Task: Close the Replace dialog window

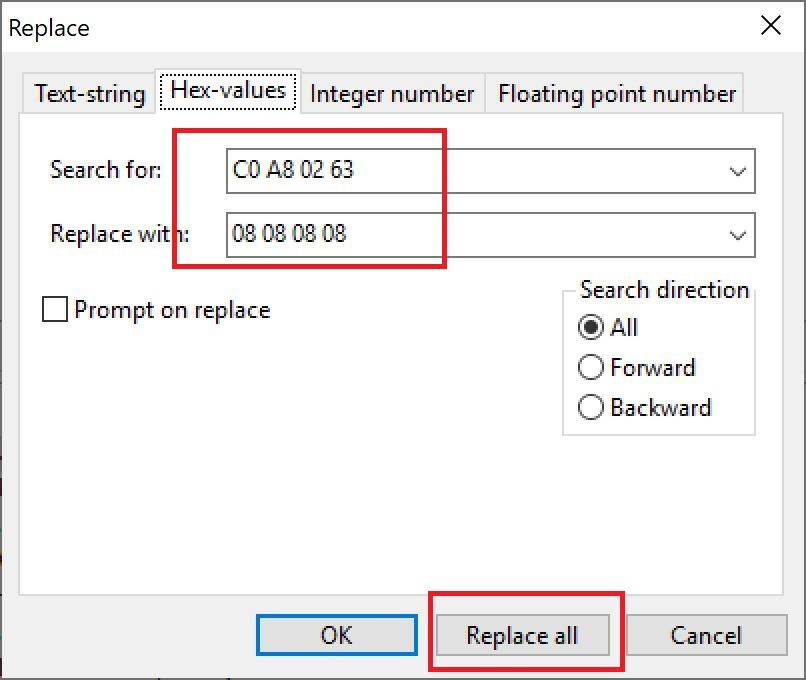Action: tap(771, 27)
